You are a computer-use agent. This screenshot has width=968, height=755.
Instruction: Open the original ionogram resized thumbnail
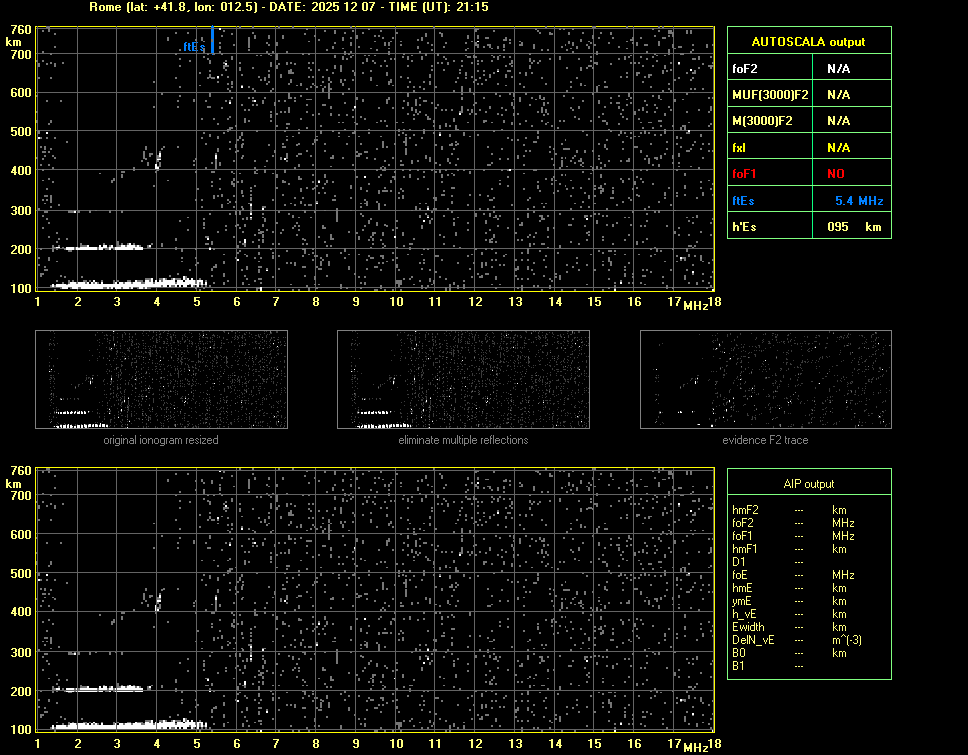pyautogui.click(x=161, y=380)
